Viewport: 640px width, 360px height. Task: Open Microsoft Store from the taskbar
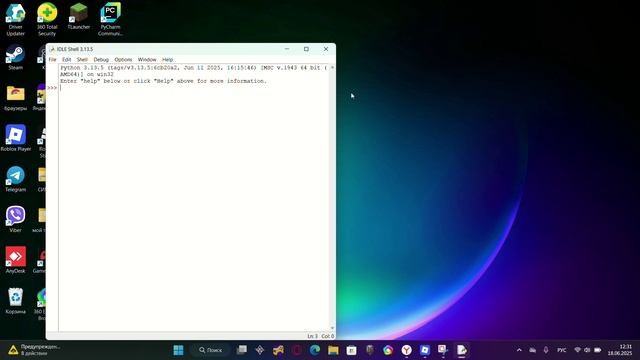(351, 350)
